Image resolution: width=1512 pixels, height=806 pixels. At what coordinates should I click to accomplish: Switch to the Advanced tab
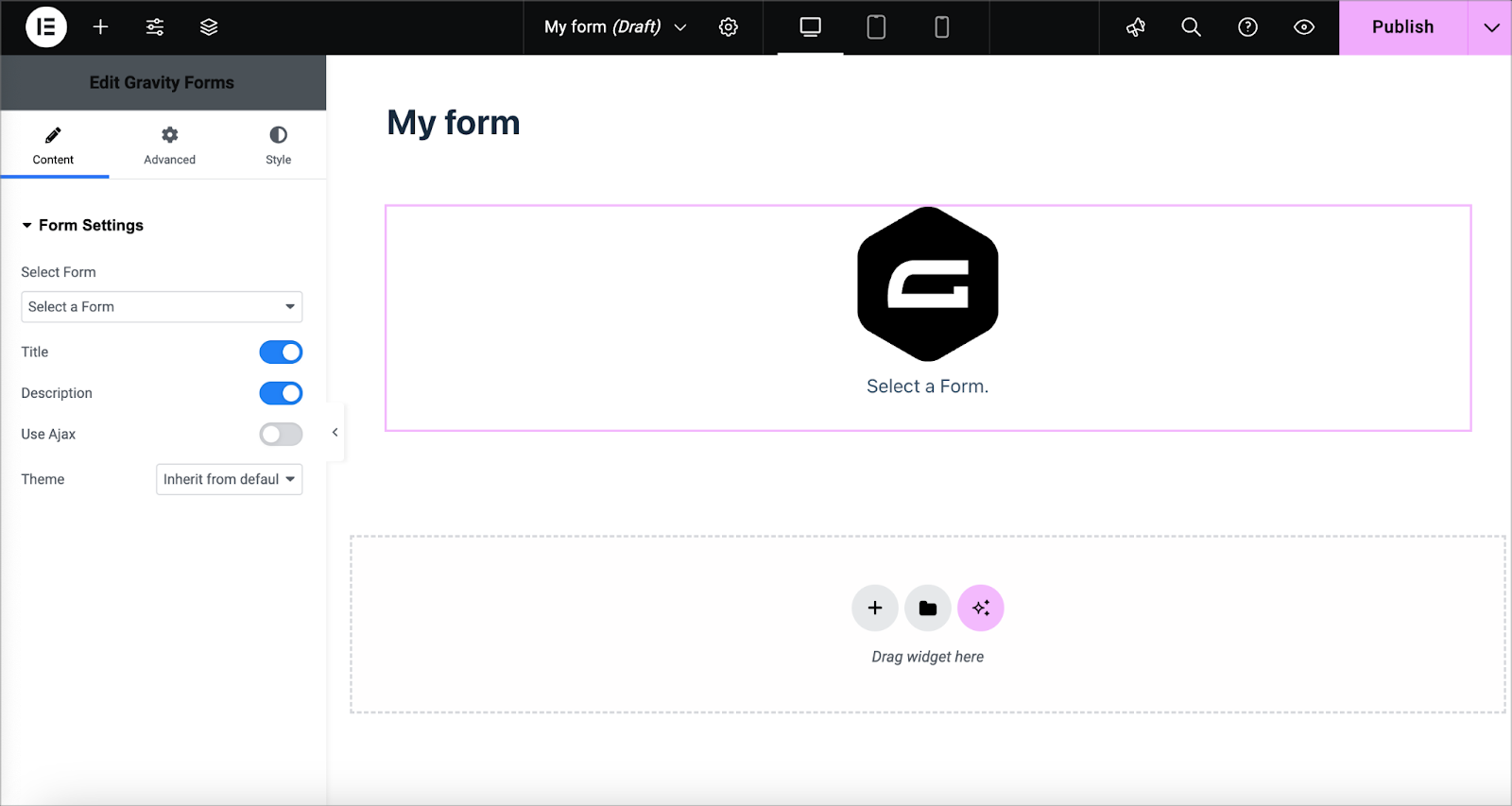point(169,146)
